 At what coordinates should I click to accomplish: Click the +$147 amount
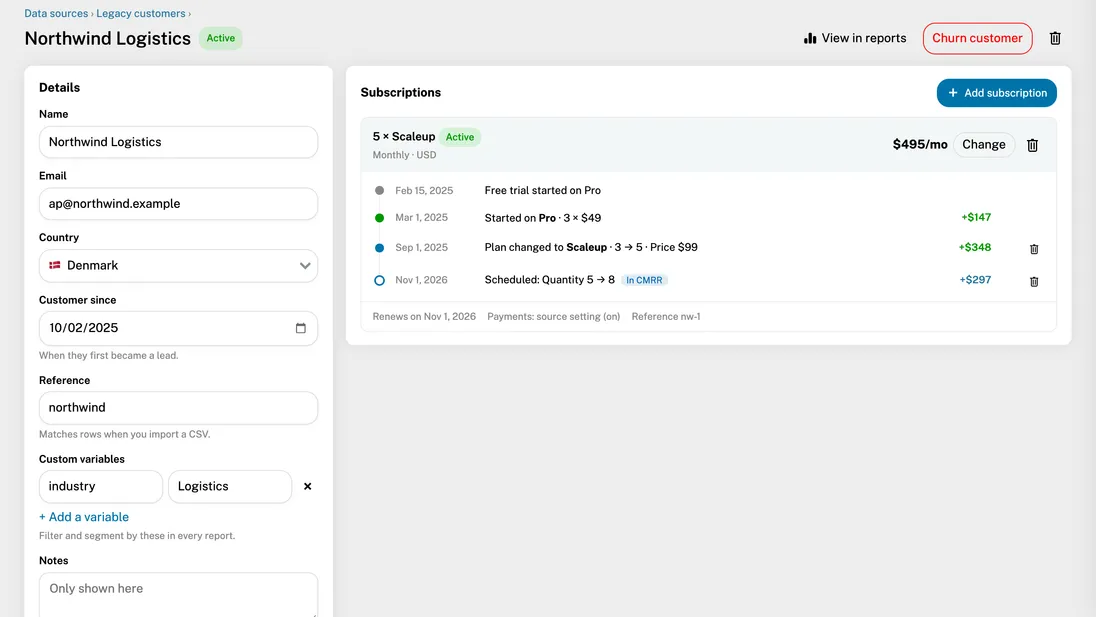point(976,217)
